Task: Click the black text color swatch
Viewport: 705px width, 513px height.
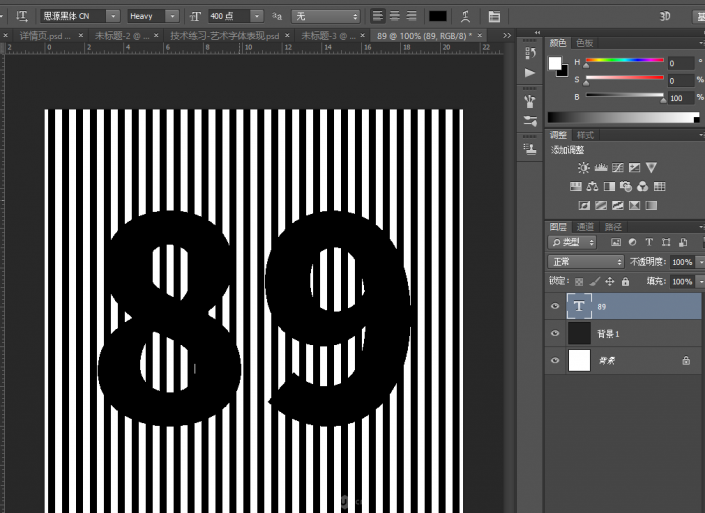Action: tap(437, 17)
